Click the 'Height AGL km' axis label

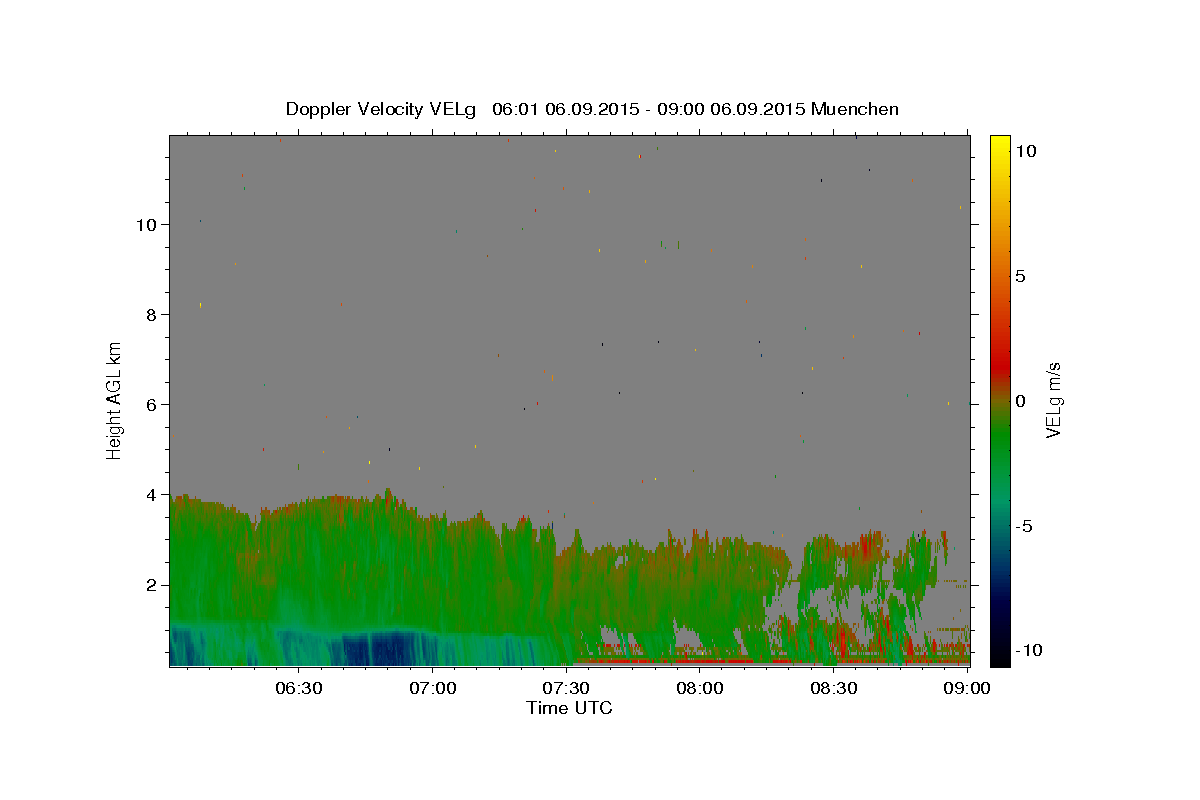(x=115, y=400)
